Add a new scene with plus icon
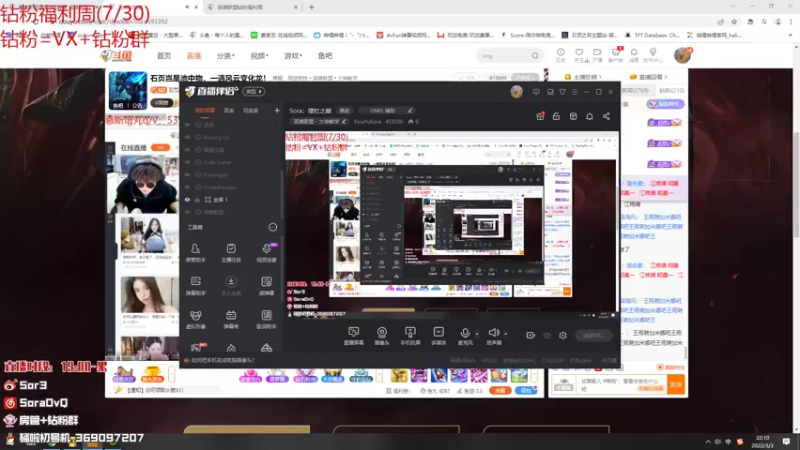The image size is (800, 450). point(277,110)
